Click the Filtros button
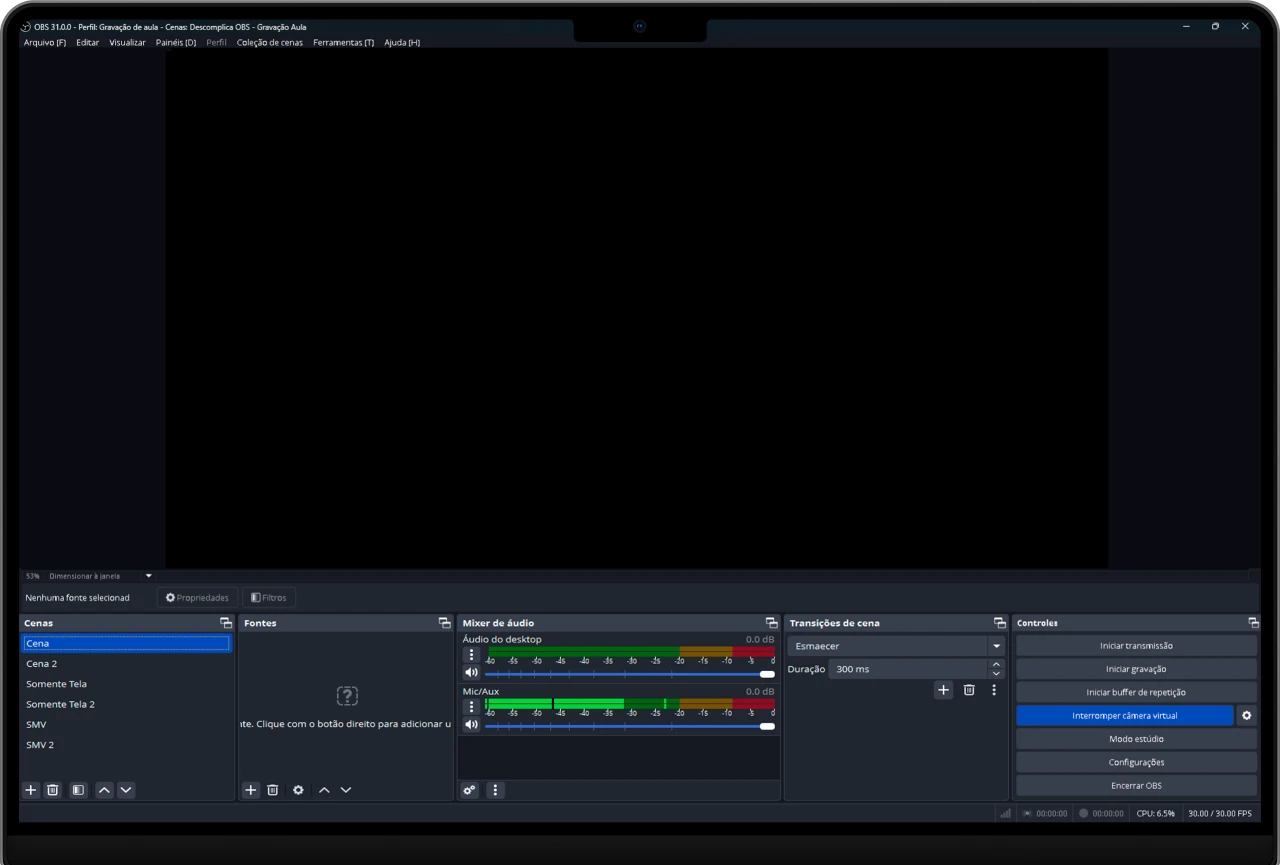1280x865 pixels. pyautogui.click(x=268, y=598)
